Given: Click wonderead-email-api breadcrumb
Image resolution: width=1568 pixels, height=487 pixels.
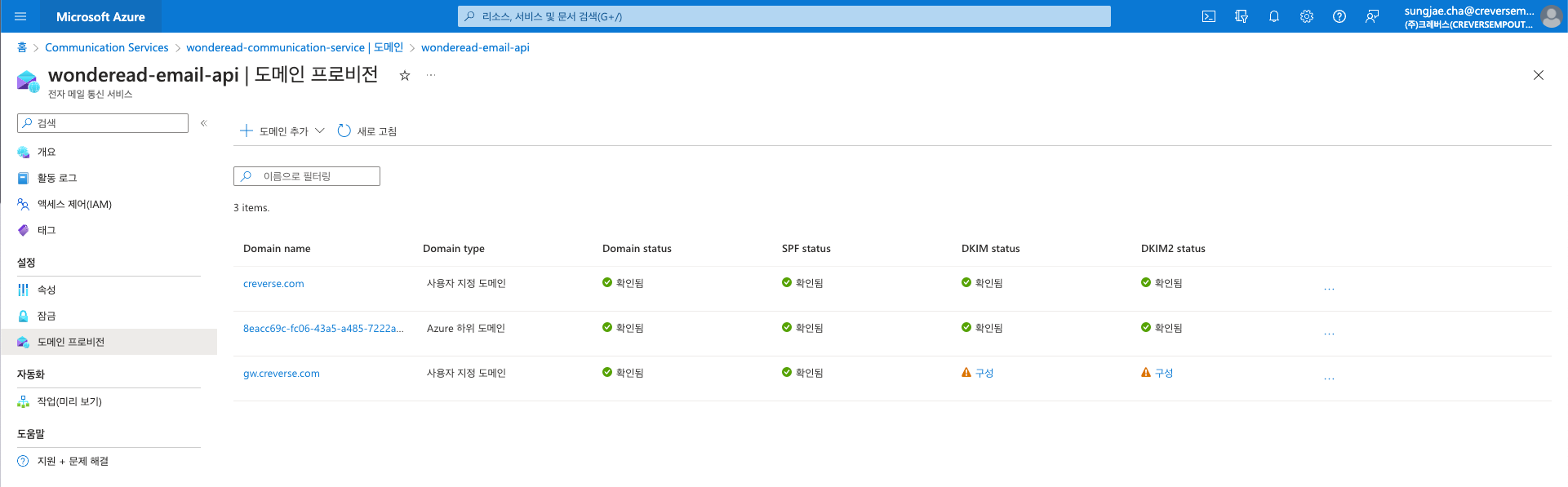Looking at the screenshot, I should [475, 47].
